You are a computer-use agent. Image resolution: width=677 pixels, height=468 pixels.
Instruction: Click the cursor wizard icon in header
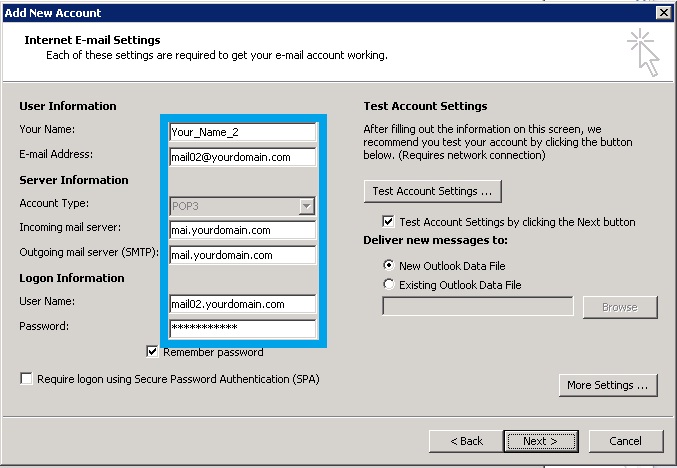coord(643,52)
